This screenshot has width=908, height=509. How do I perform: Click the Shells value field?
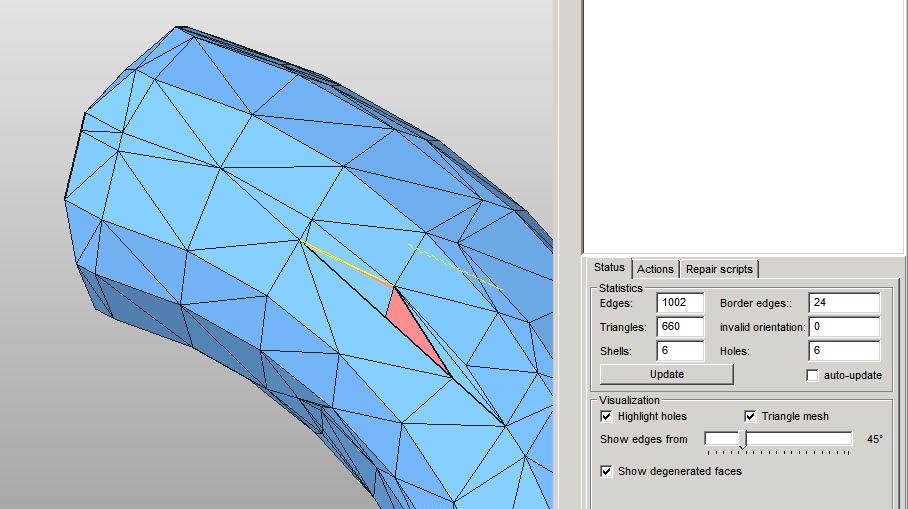(x=680, y=351)
